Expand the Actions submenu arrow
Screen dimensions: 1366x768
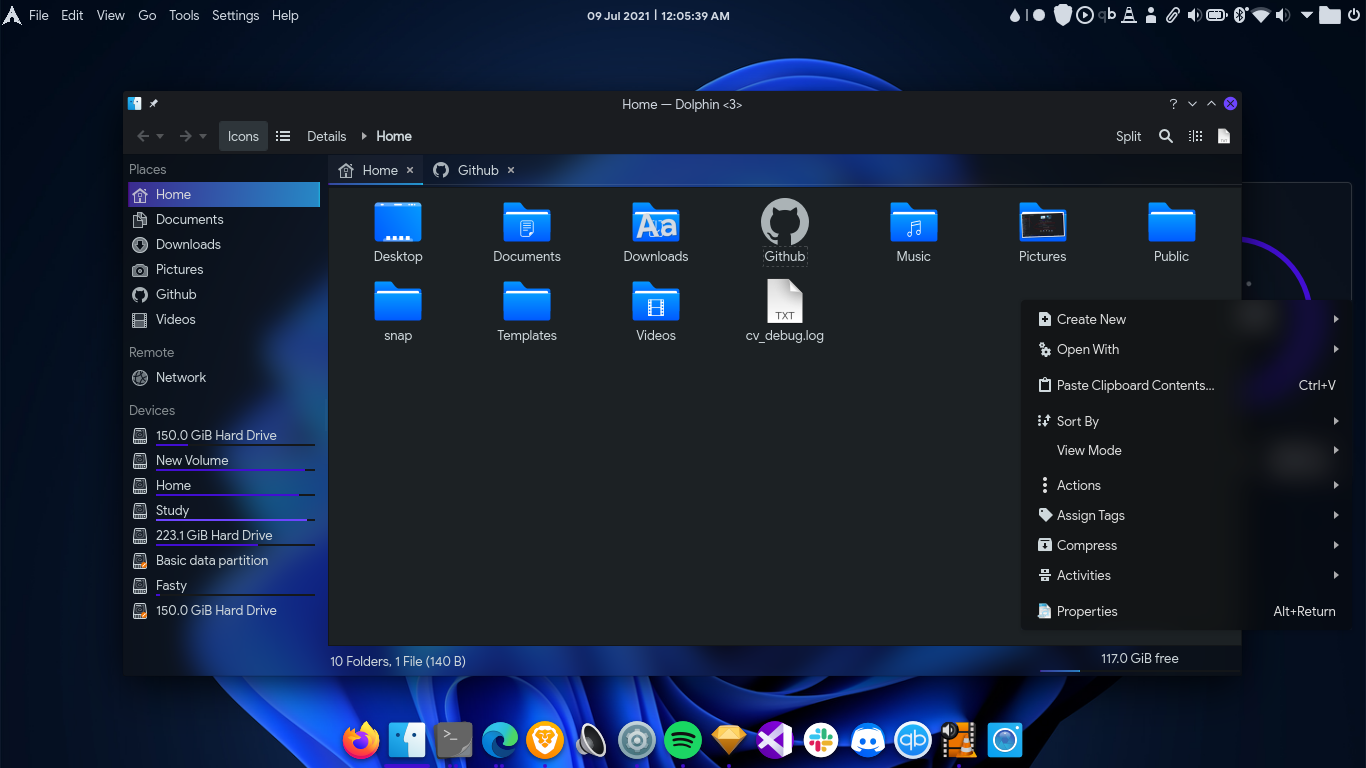(1336, 485)
